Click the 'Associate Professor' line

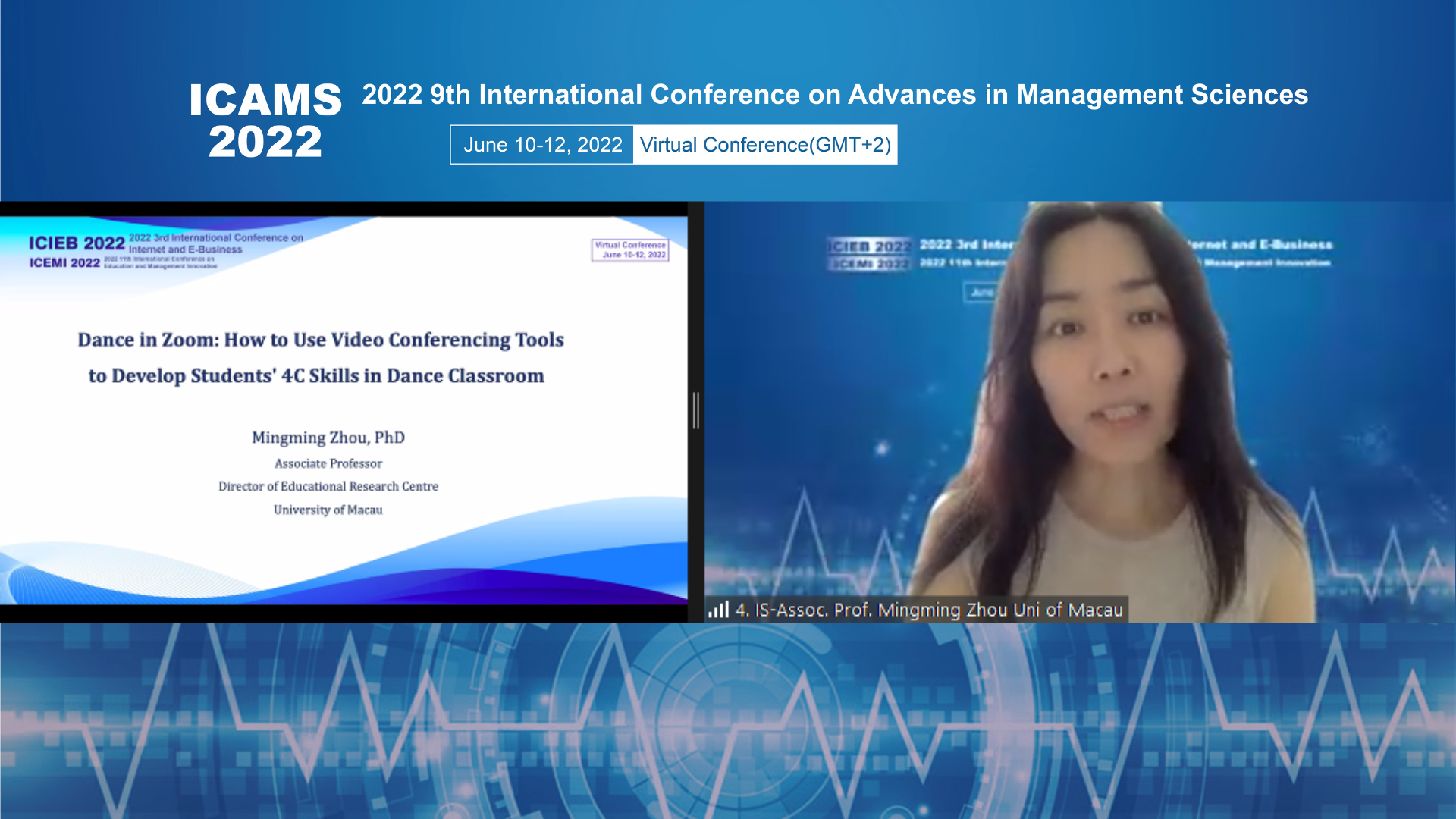[328, 463]
